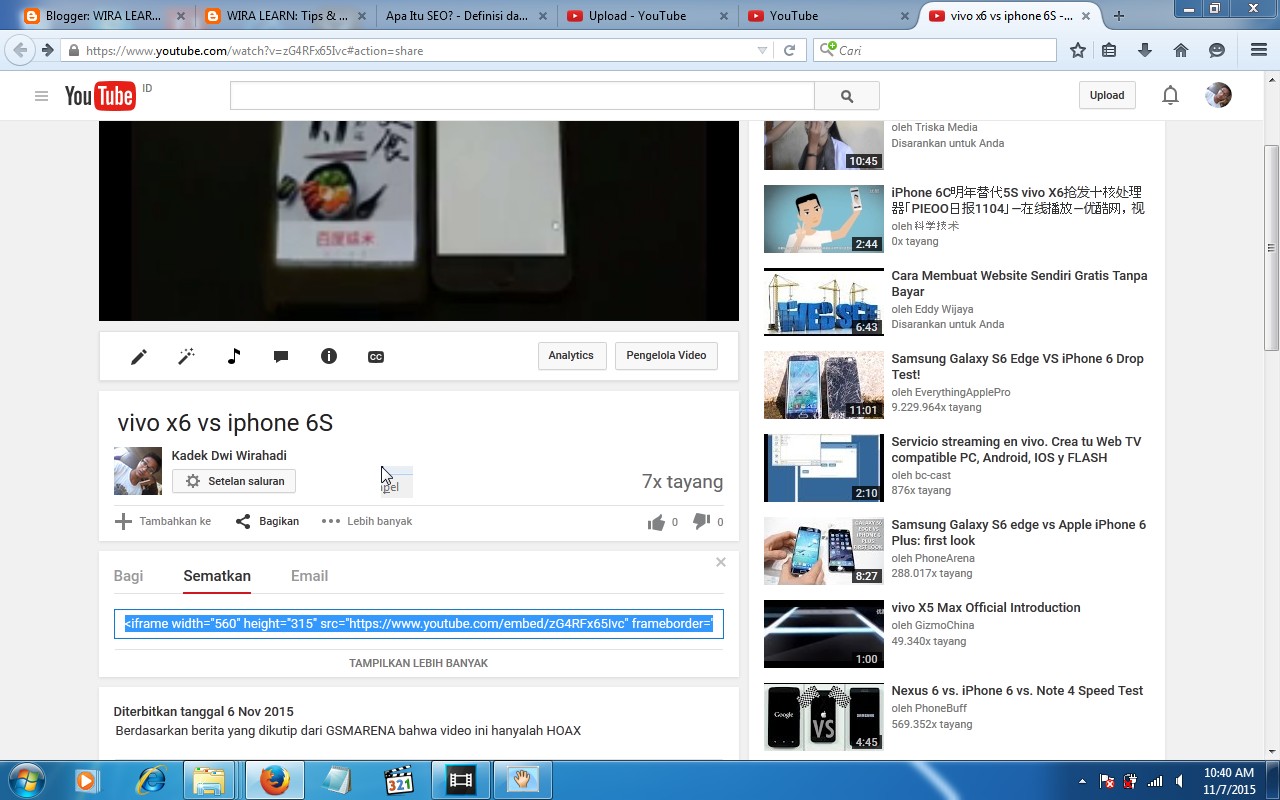The image size is (1280, 800).
Task: Click the YouTube logo
Action: (x=100, y=96)
